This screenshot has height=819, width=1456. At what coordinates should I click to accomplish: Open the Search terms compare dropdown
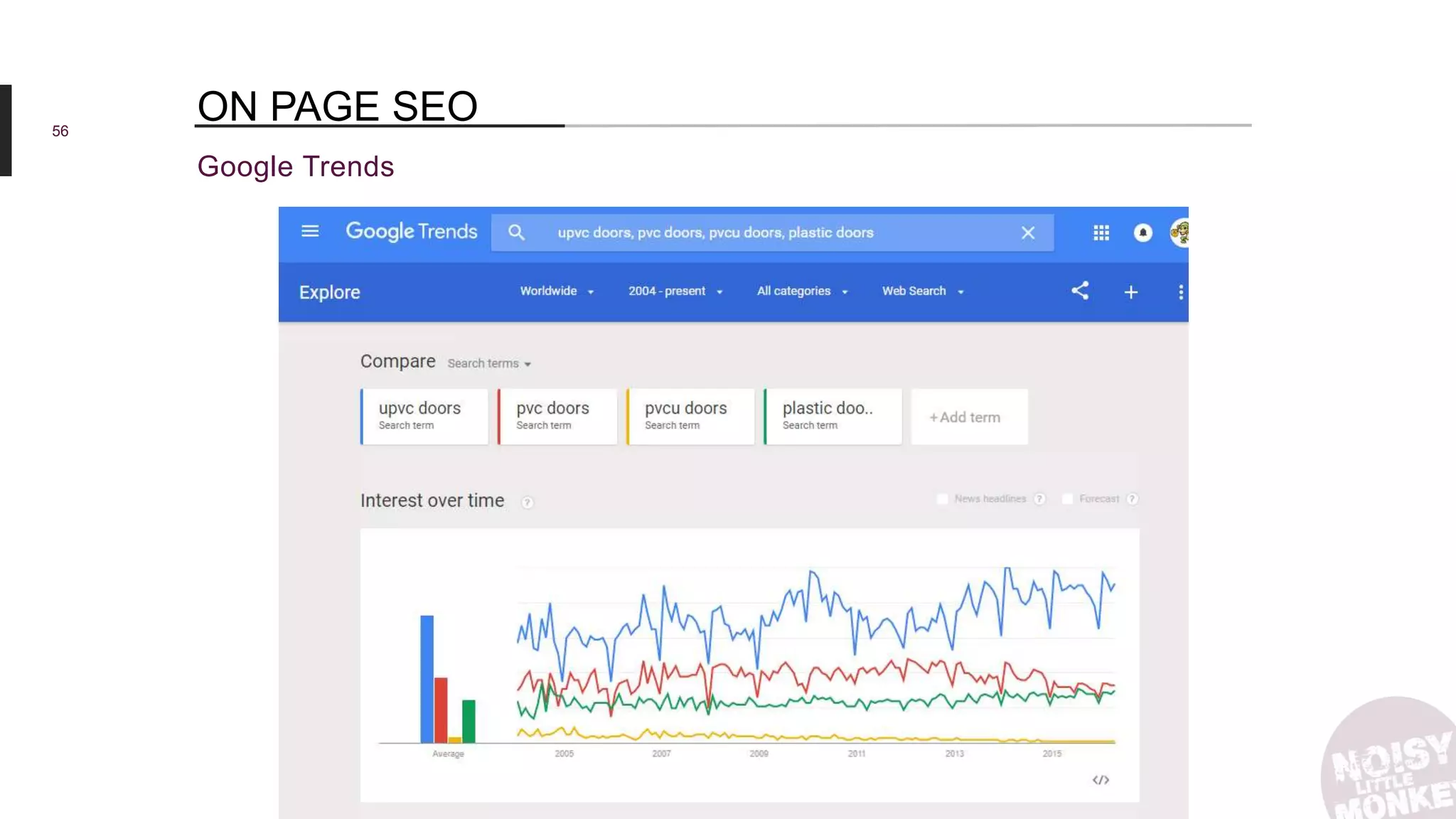tap(489, 363)
